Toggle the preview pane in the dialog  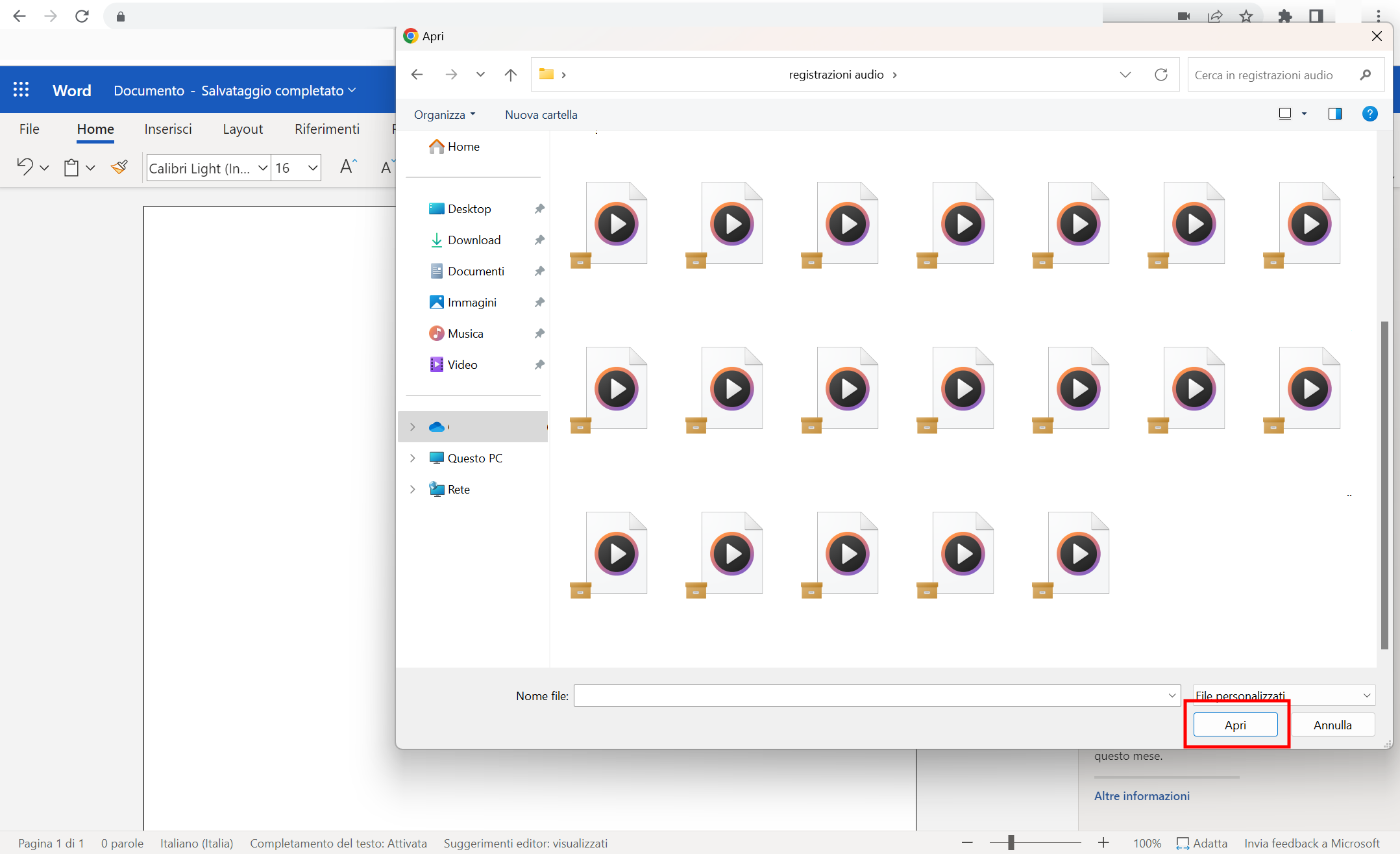click(1334, 114)
